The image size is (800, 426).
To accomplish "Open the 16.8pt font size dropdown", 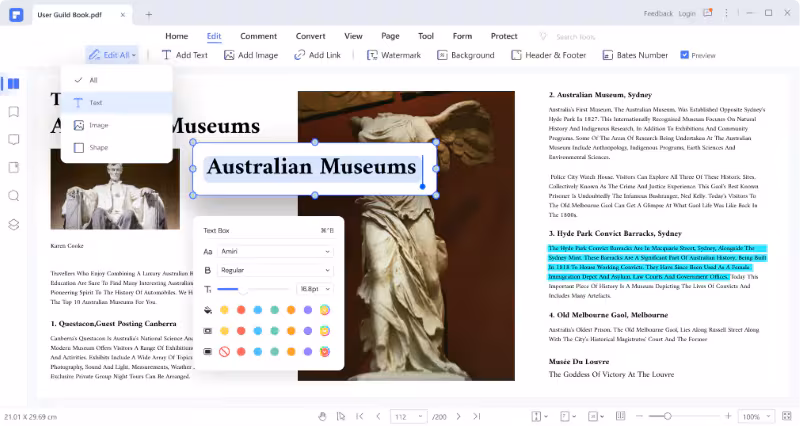I will point(315,289).
